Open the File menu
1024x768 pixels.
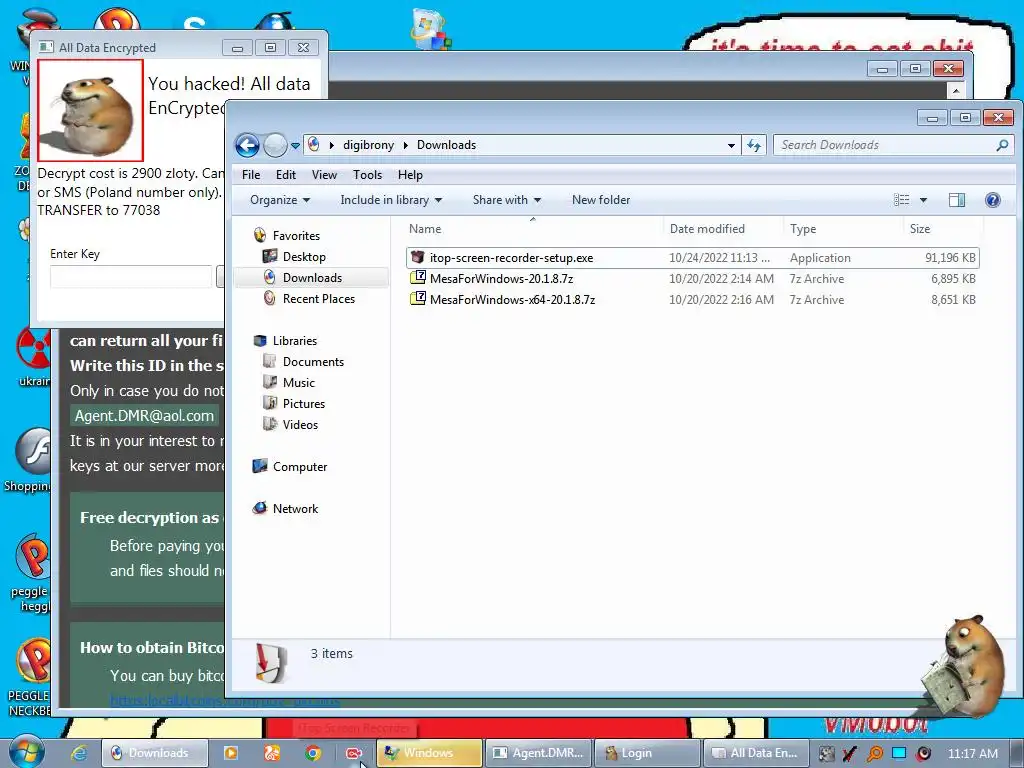point(251,175)
